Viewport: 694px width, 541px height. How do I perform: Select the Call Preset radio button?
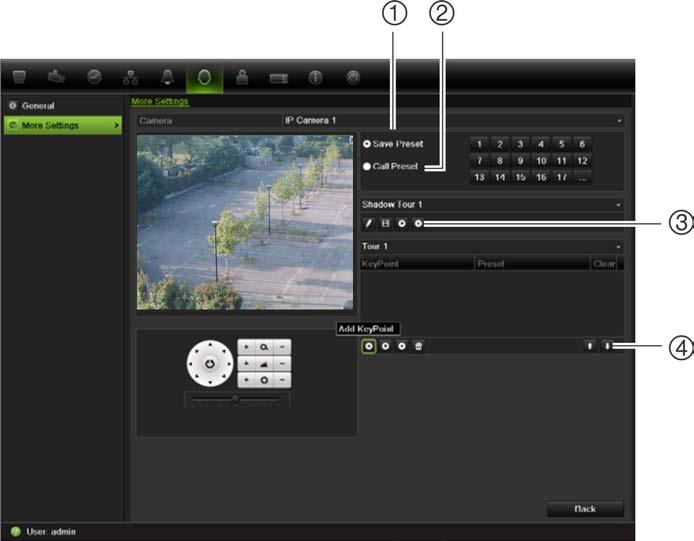coord(366,166)
